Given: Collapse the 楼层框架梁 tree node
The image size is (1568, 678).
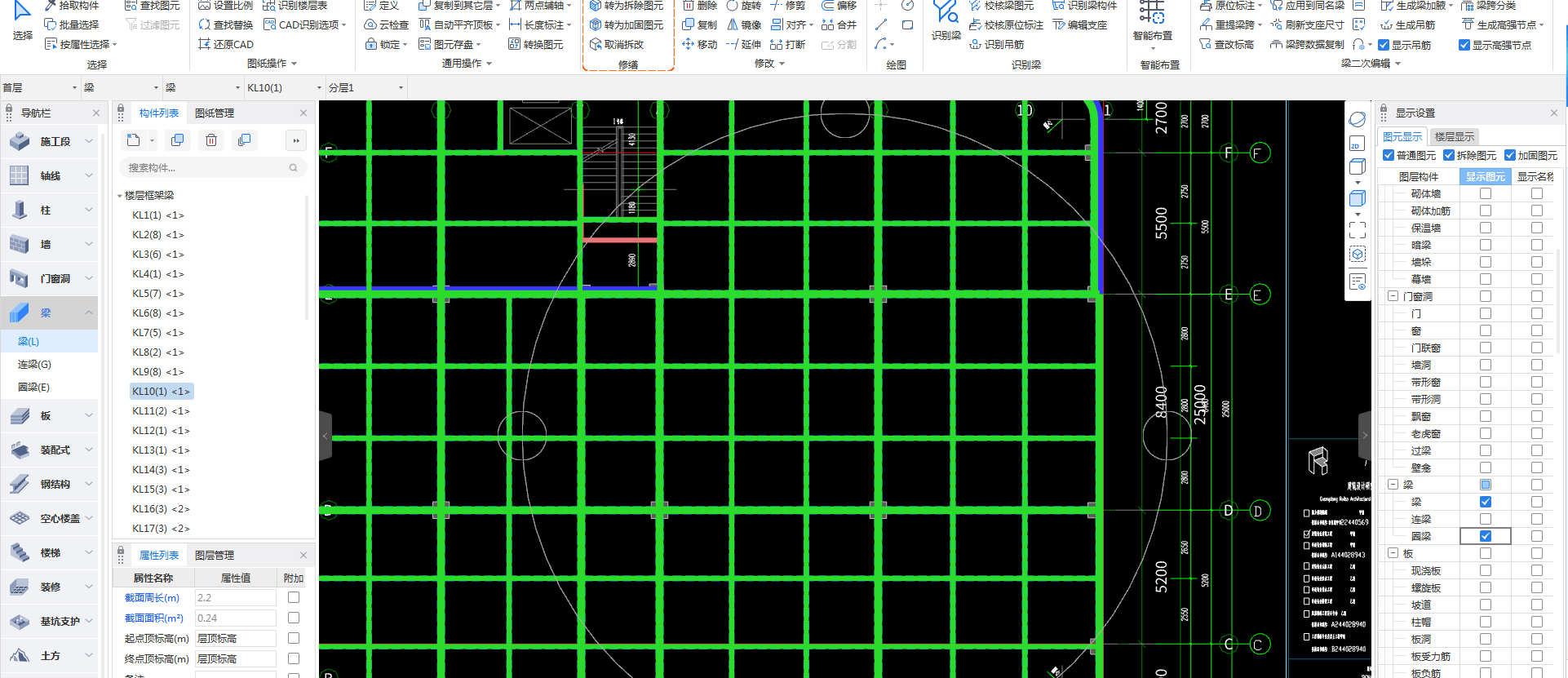Looking at the screenshot, I should pos(120,196).
